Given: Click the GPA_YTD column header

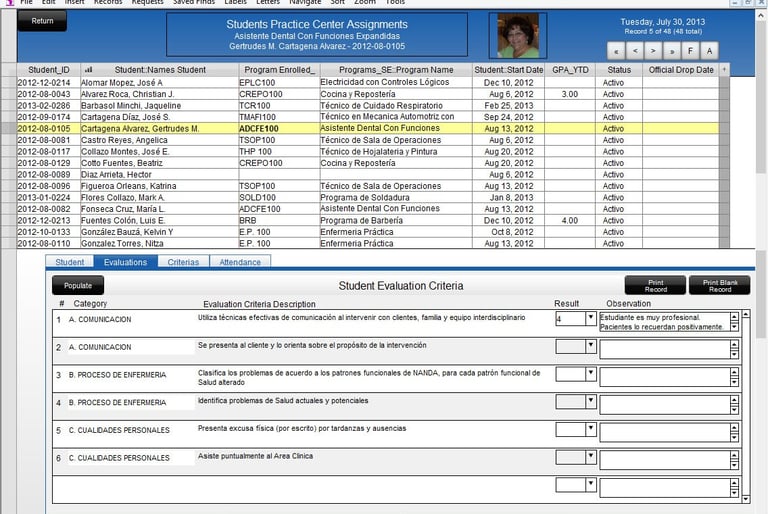Looking at the screenshot, I should click(x=570, y=70).
